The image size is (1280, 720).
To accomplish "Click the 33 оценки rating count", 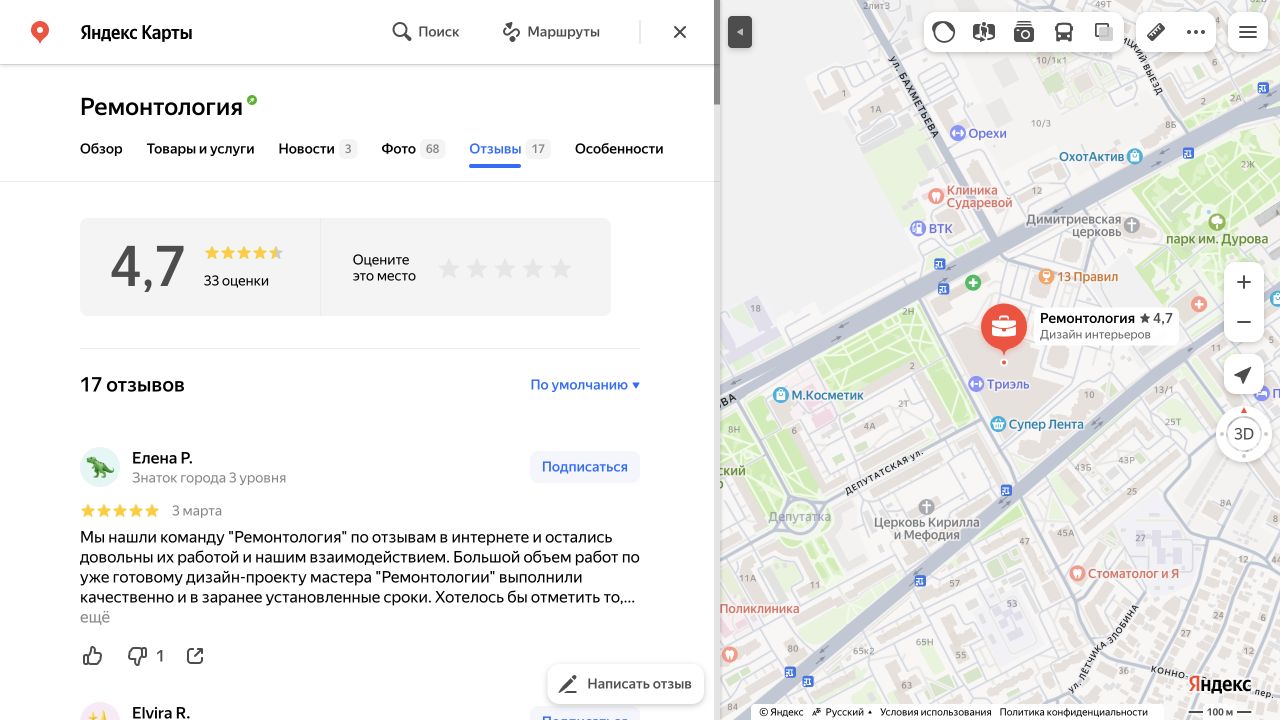I will coord(236,281).
